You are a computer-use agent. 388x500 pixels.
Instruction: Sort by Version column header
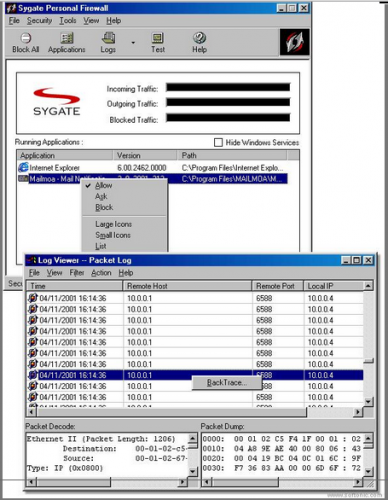[x=145, y=155]
